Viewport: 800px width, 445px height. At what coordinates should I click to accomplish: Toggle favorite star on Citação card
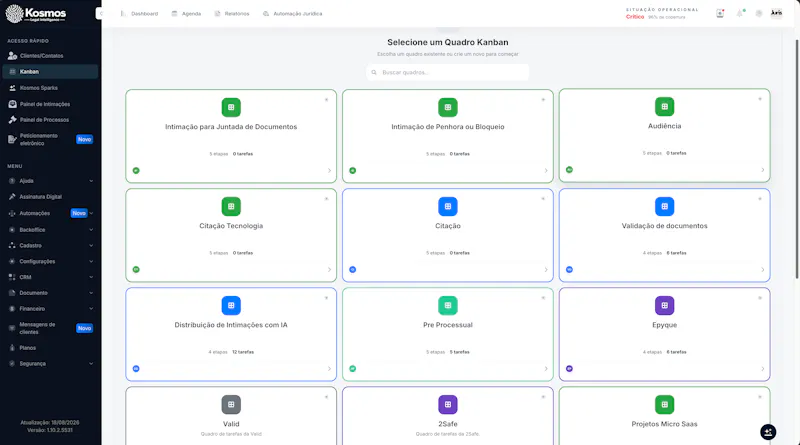pos(543,199)
